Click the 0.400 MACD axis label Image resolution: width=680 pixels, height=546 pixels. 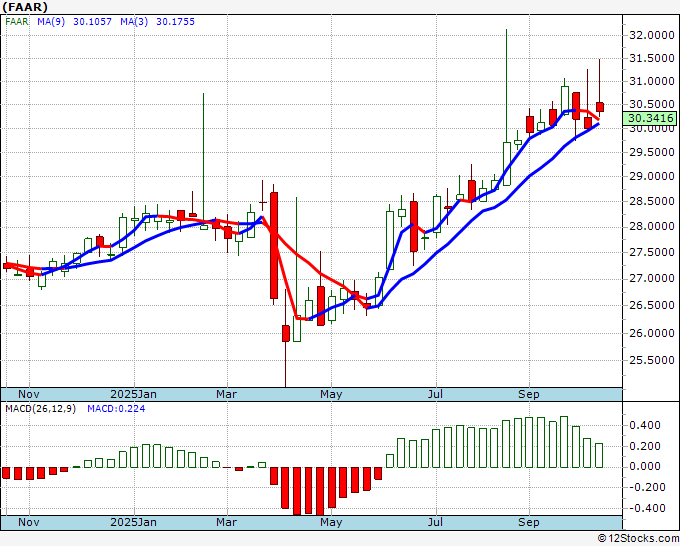click(645, 425)
